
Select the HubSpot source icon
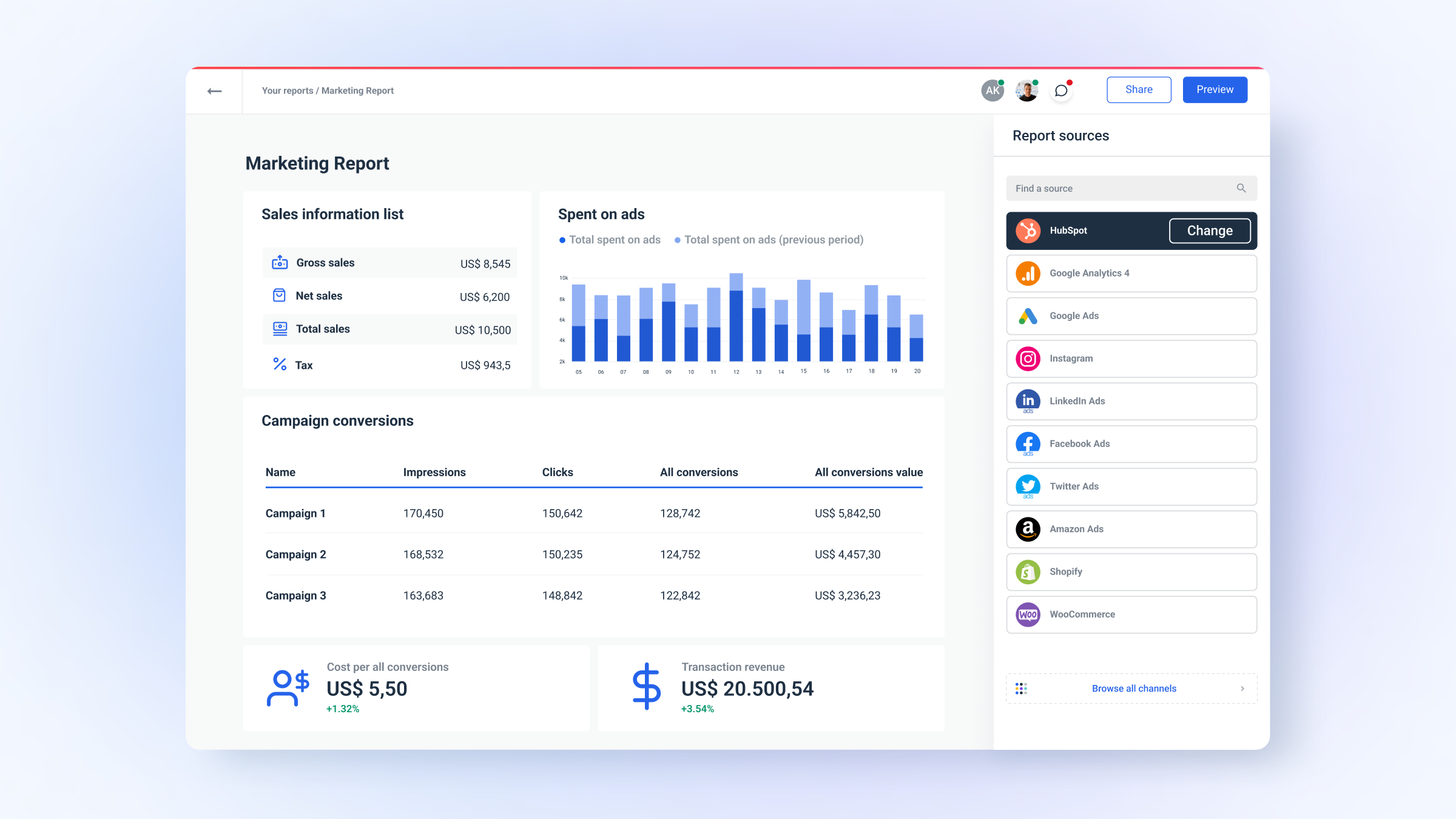(x=1028, y=231)
